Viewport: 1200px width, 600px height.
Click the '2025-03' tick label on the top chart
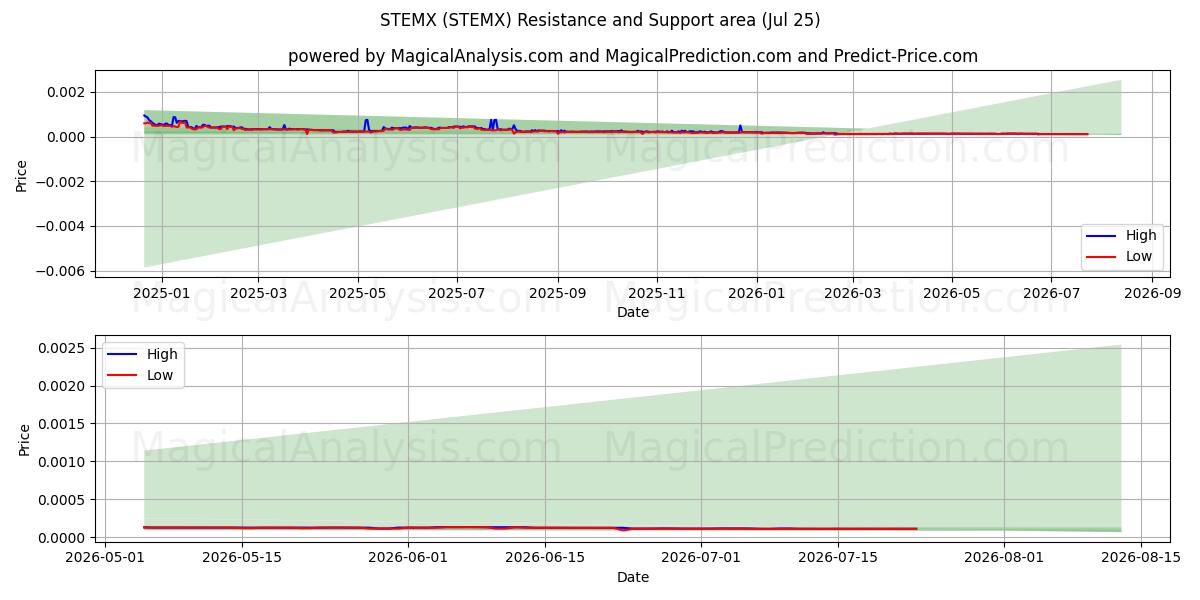[258, 295]
